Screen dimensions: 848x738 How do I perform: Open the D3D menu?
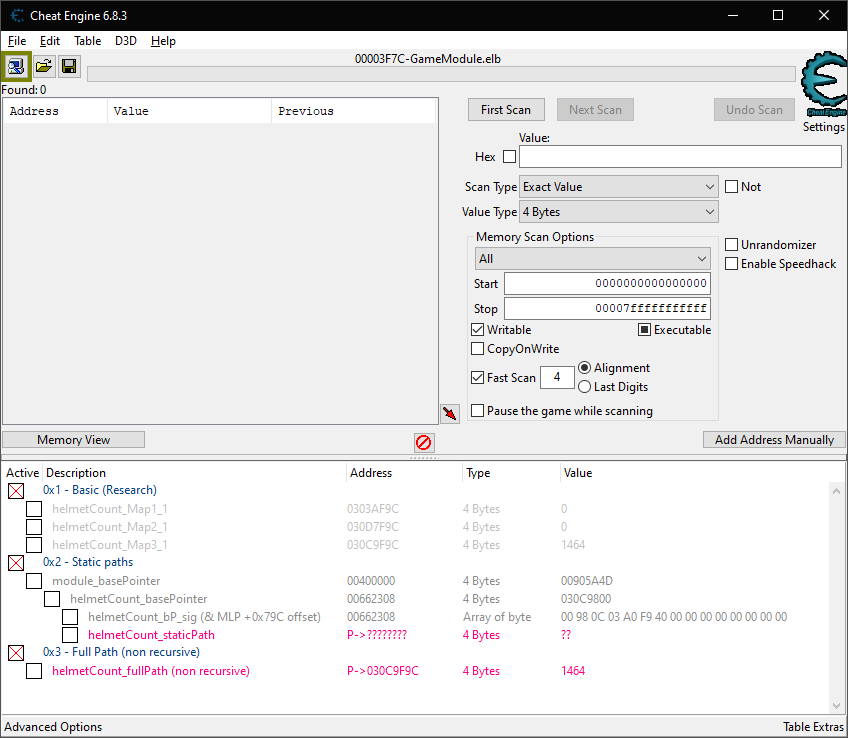click(125, 41)
